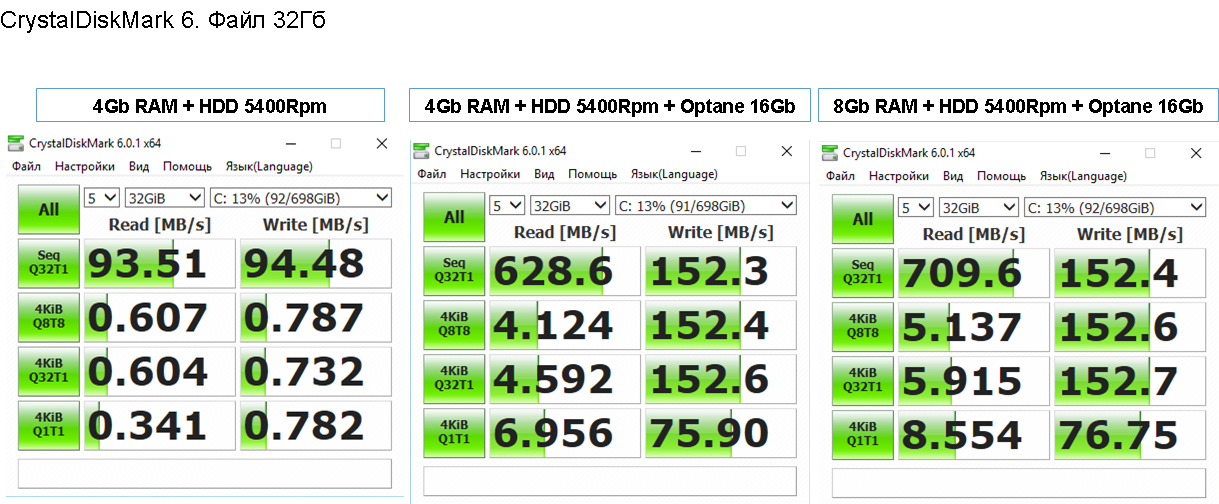Screen dimensions: 1219x504
Task: Start Seq Q32T1 in the middle window
Action: pos(454,270)
